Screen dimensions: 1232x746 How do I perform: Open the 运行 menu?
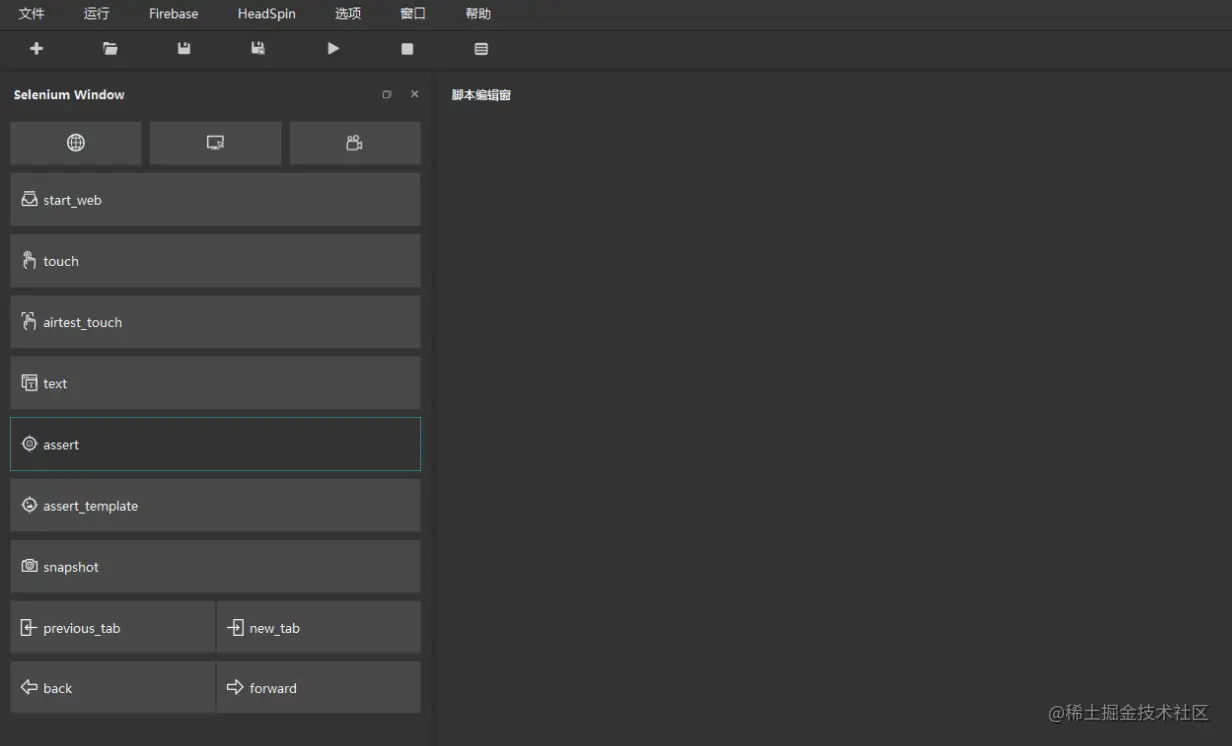click(97, 14)
